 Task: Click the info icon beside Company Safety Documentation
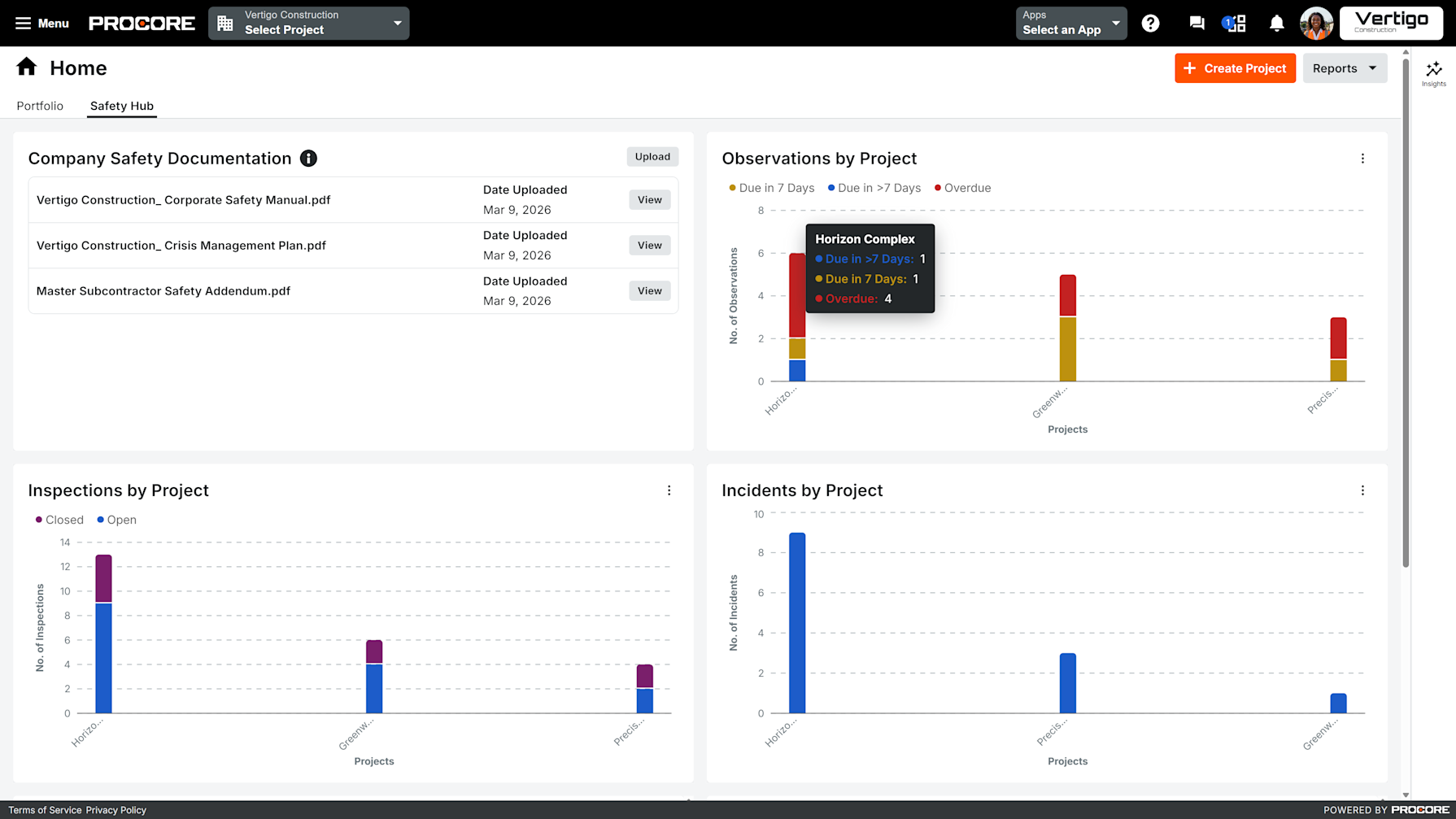coord(308,159)
